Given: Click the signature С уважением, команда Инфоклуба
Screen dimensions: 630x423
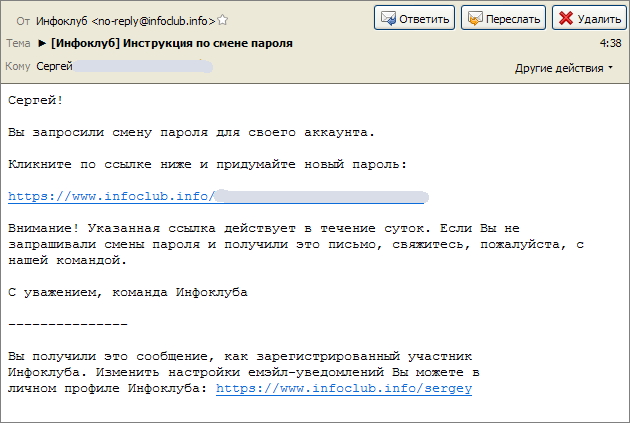Looking at the screenshot, I should [127, 292].
